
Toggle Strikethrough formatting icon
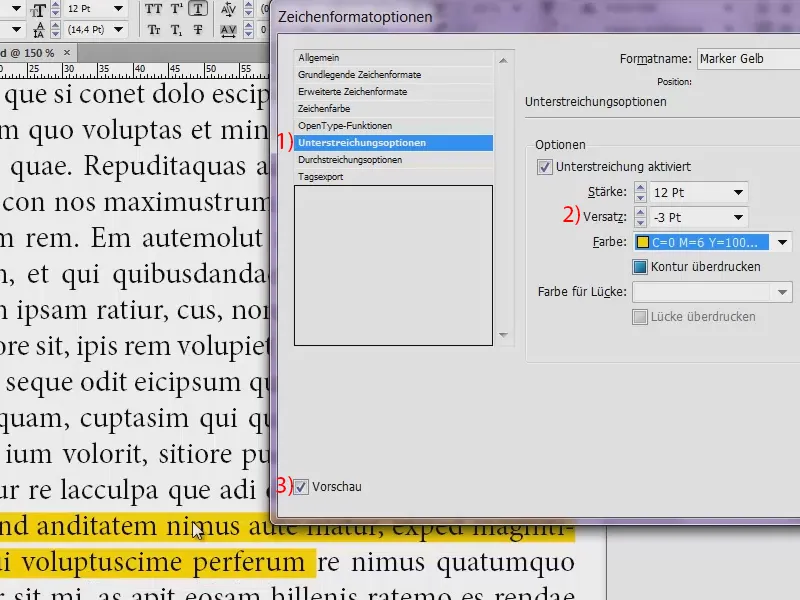pos(198,30)
